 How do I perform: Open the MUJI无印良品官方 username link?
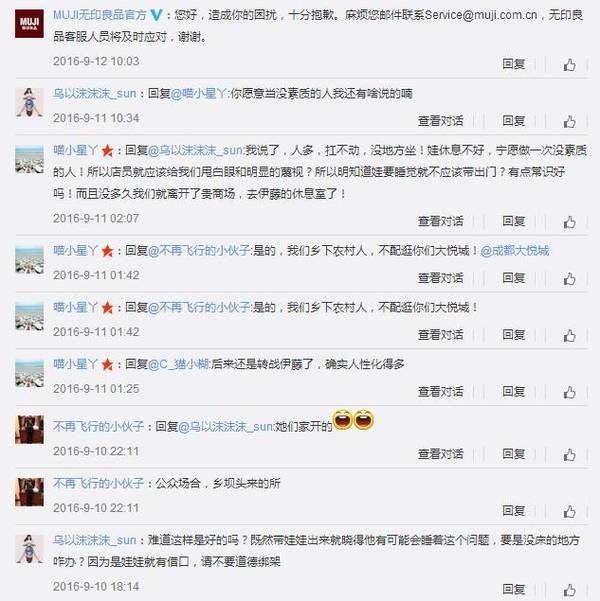coord(100,15)
